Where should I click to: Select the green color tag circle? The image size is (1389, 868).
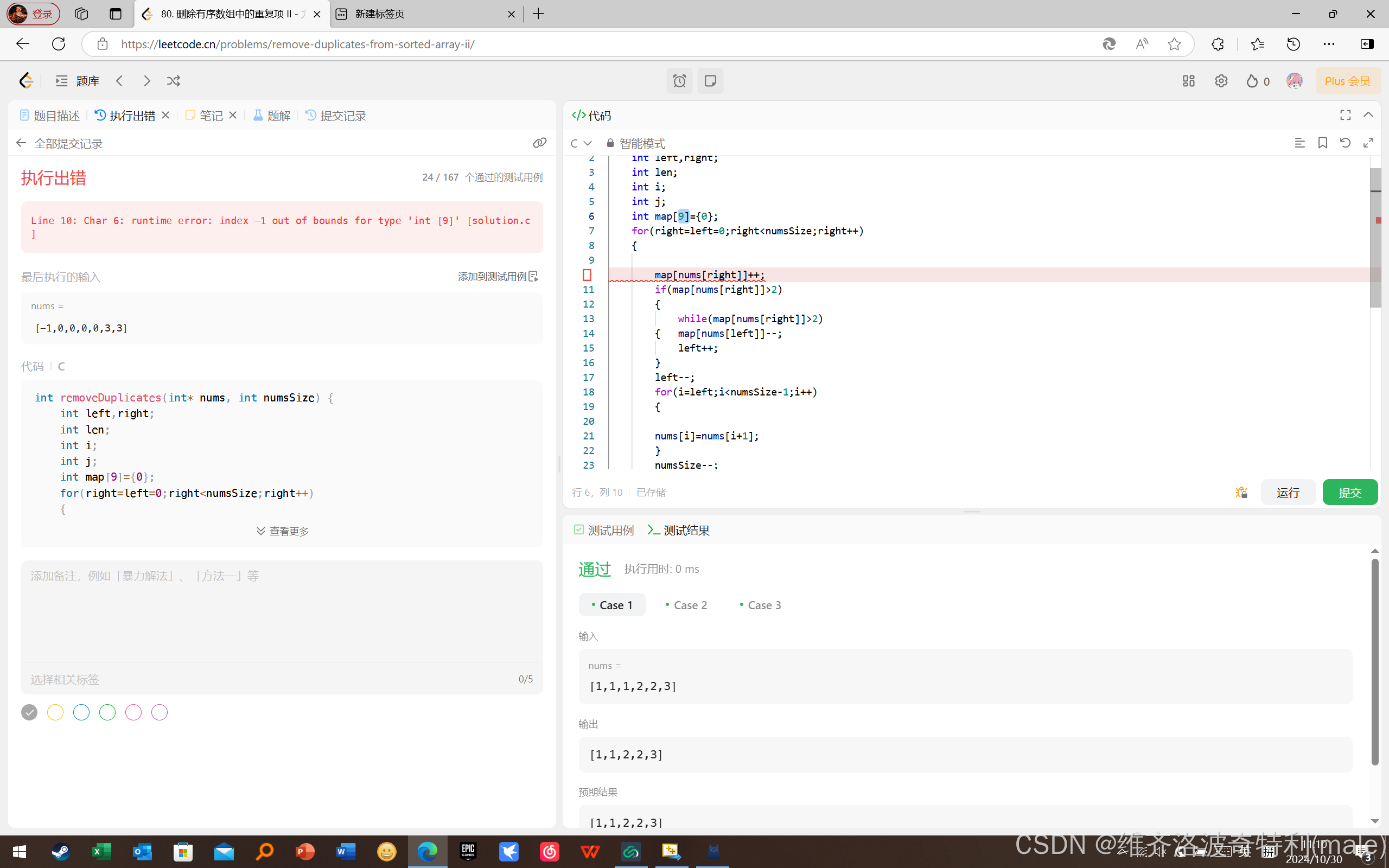pyautogui.click(x=107, y=712)
